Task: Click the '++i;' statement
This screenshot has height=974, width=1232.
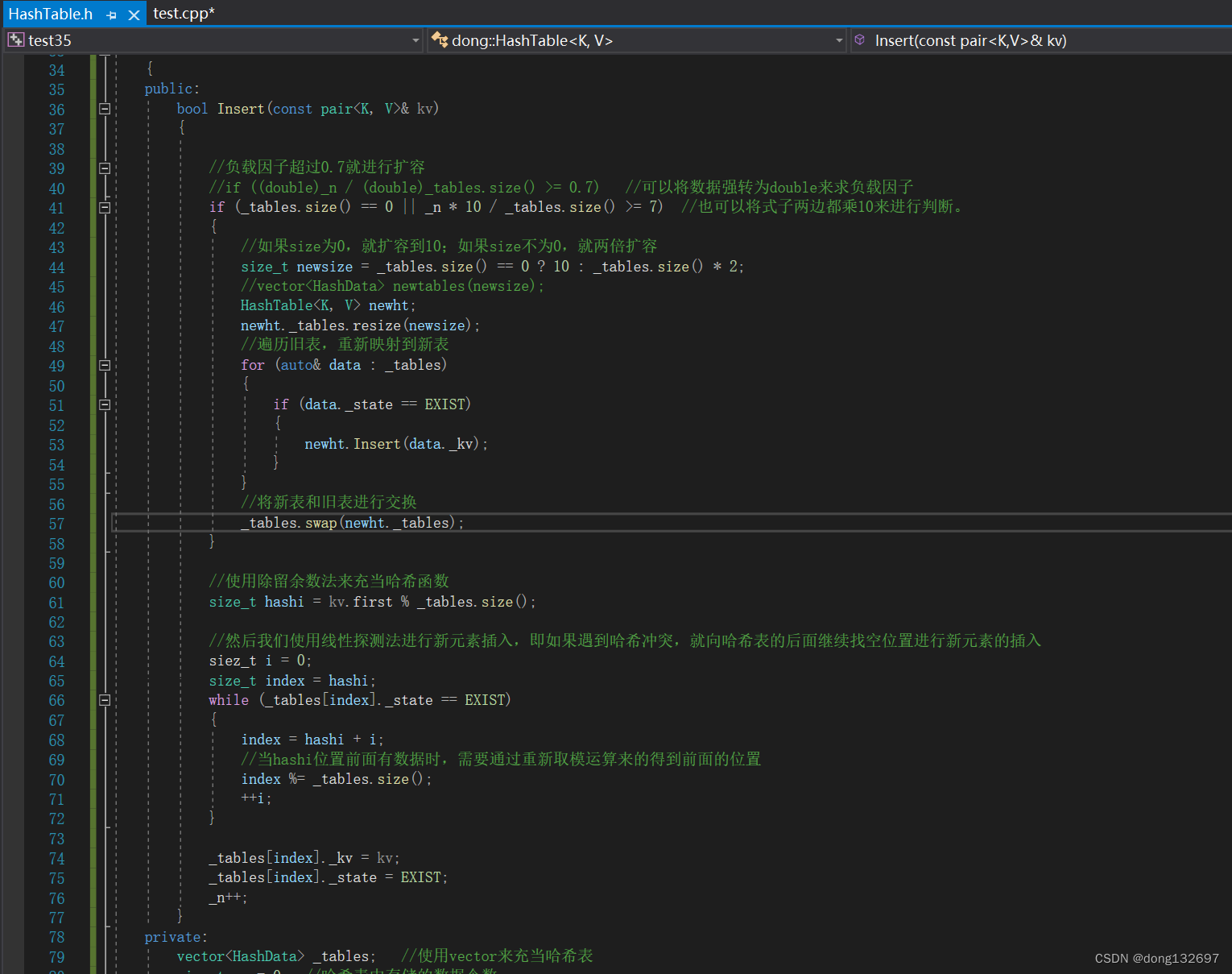Action: click(x=256, y=798)
